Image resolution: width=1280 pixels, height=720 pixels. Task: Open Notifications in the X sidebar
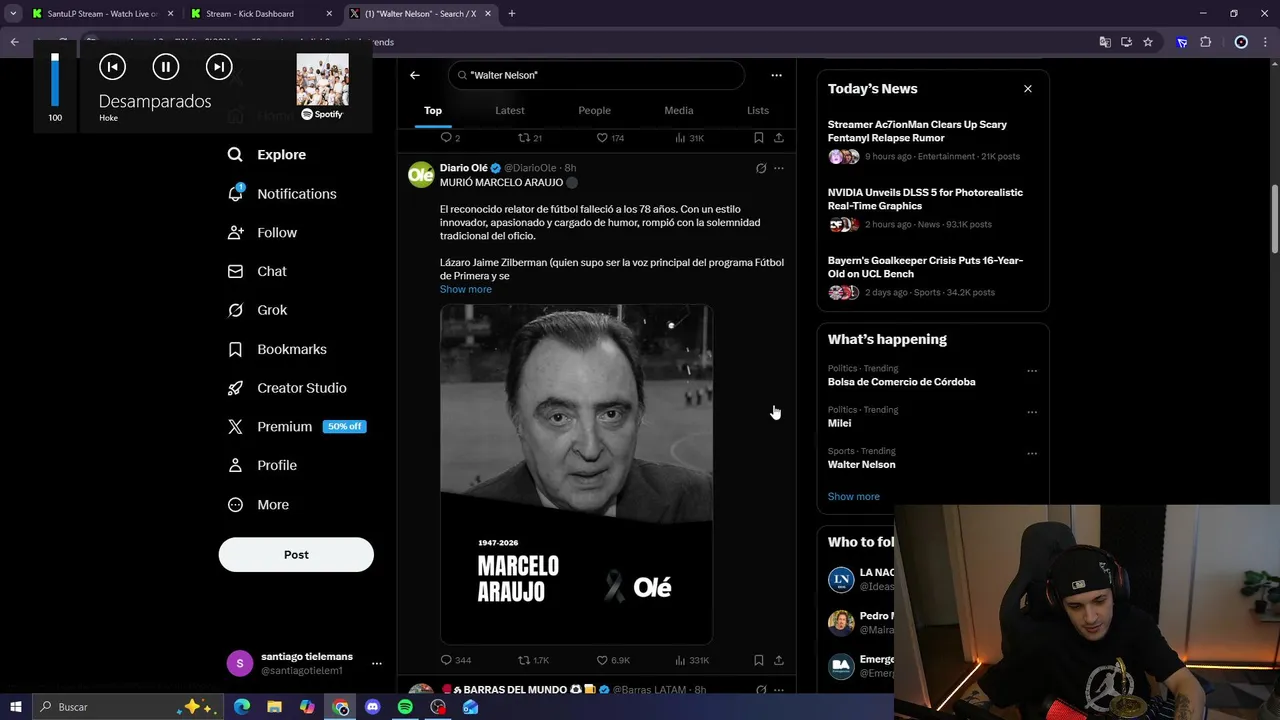pyautogui.click(x=282, y=194)
